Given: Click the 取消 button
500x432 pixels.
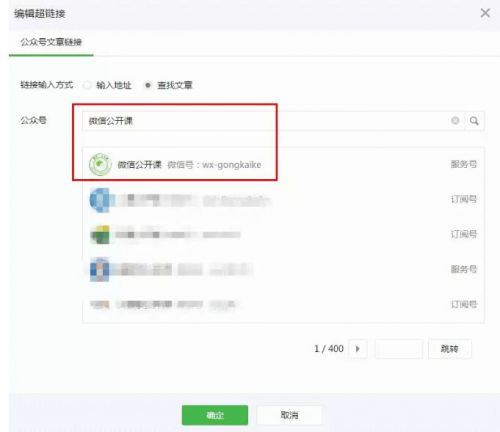Looking at the screenshot, I should (289, 415).
